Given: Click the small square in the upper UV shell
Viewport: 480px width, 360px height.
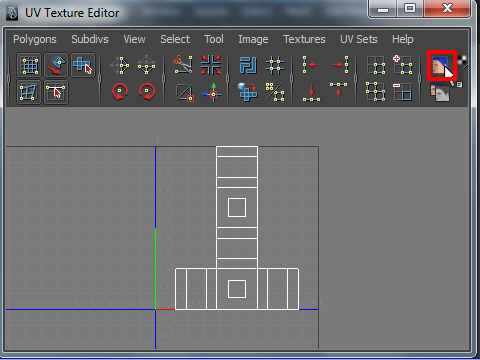Looking at the screenshot, I should tap(237, 207).
